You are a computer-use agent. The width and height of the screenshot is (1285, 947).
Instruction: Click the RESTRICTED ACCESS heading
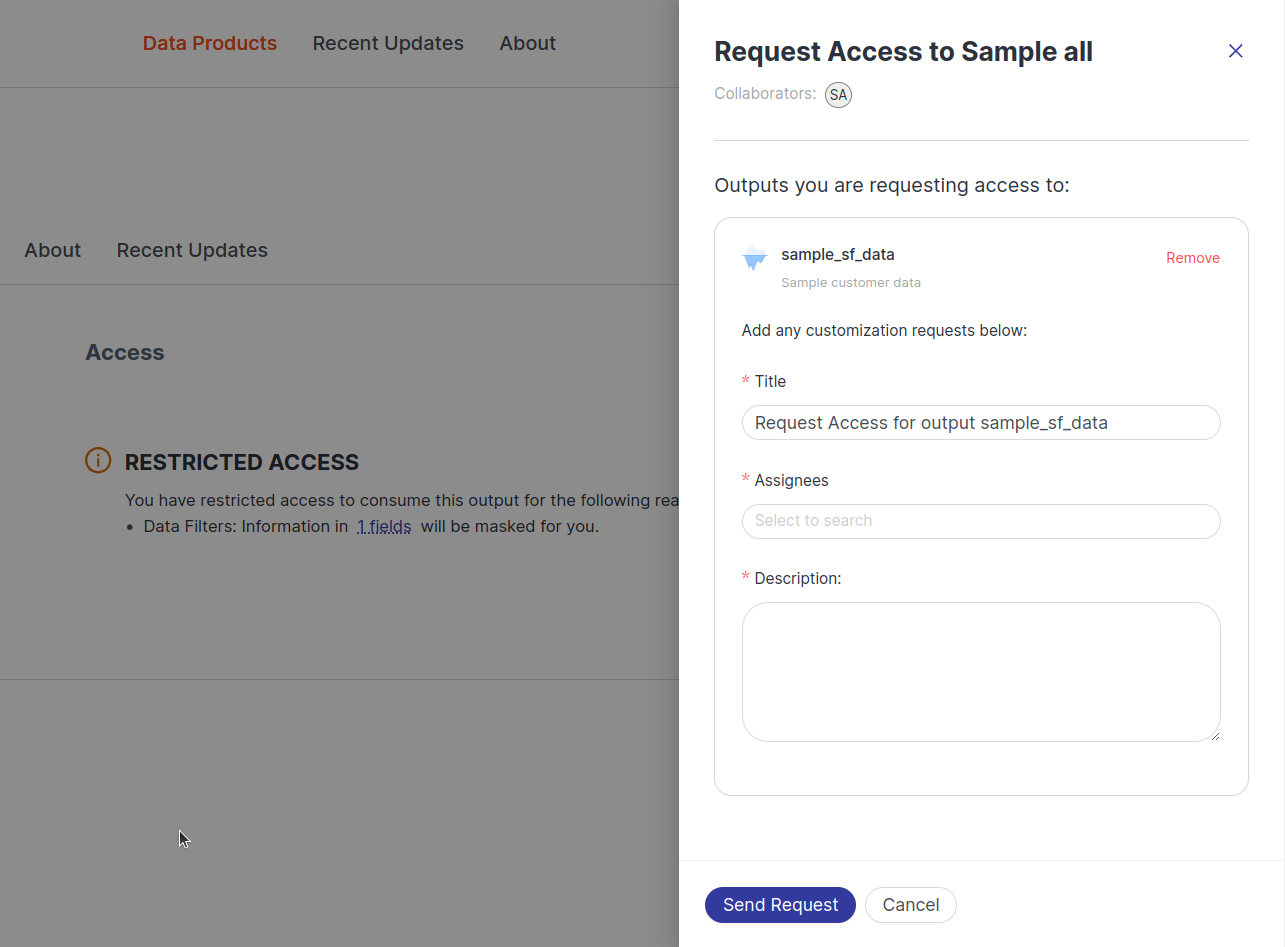242,462
